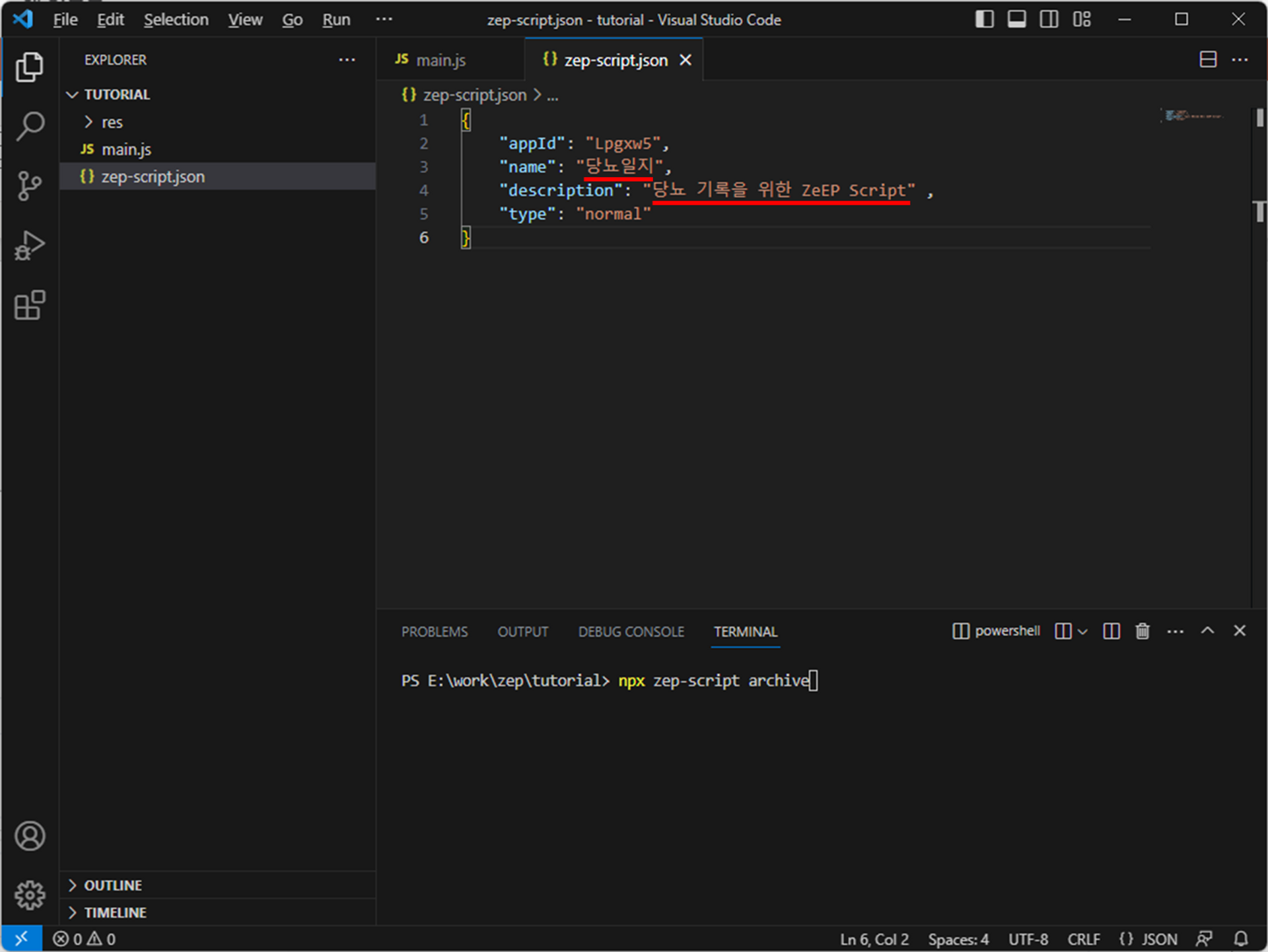Screen dimensions: 1268x952
Task: Open the Accounts menu icon
Action: coord(30,836)
